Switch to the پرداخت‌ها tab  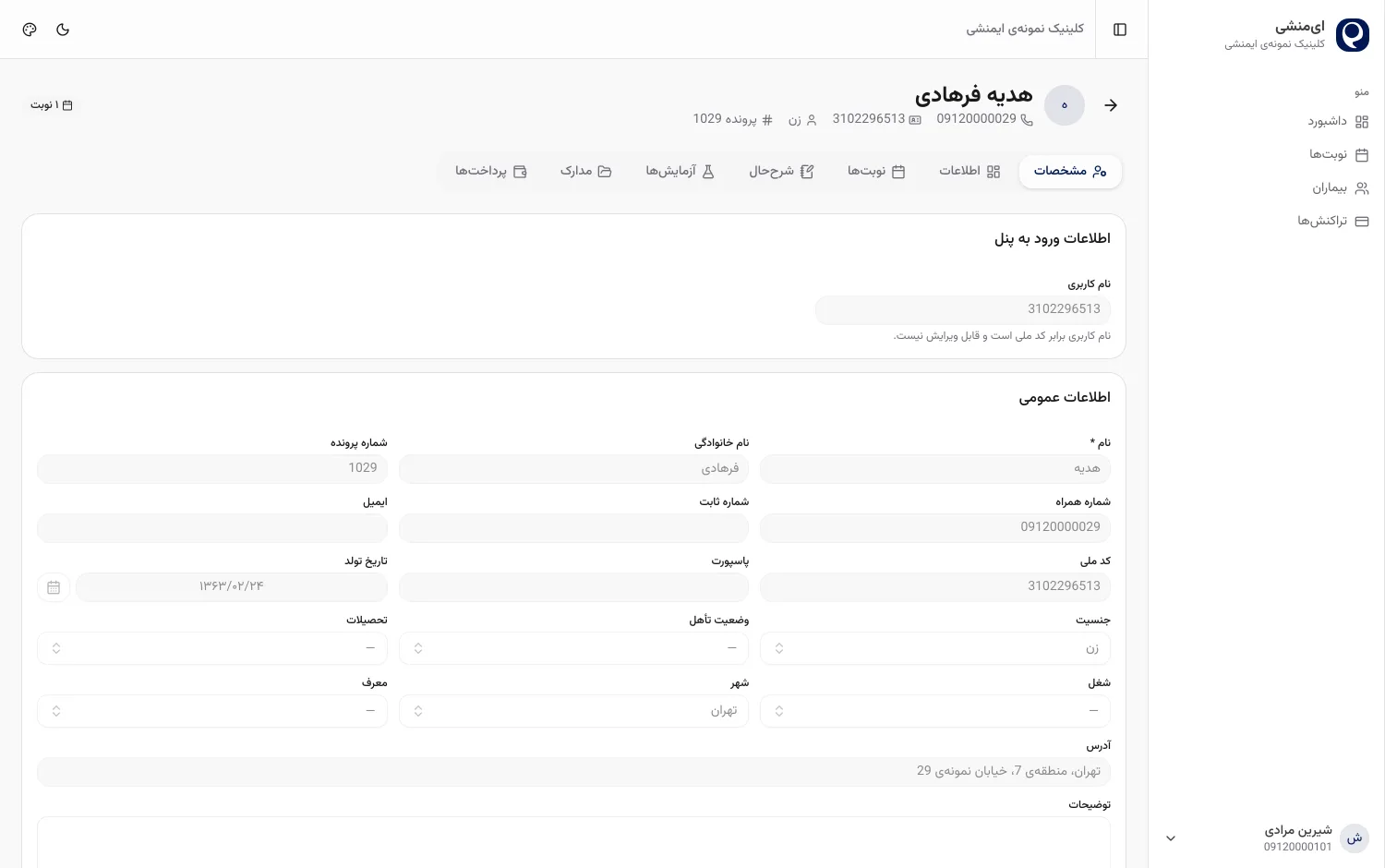click(x=491, y=171)
